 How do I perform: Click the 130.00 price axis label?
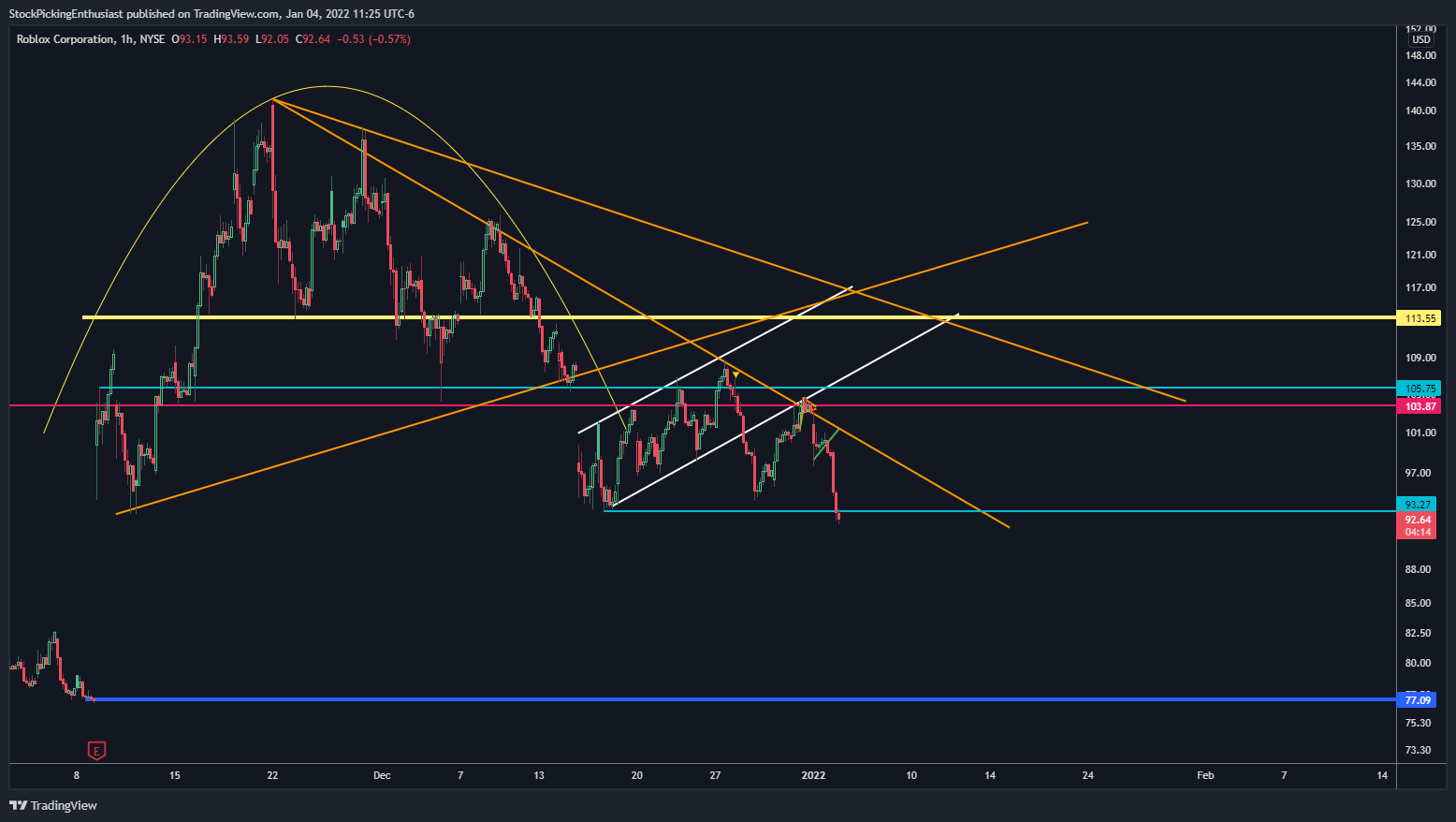(x=1420, y=184)
